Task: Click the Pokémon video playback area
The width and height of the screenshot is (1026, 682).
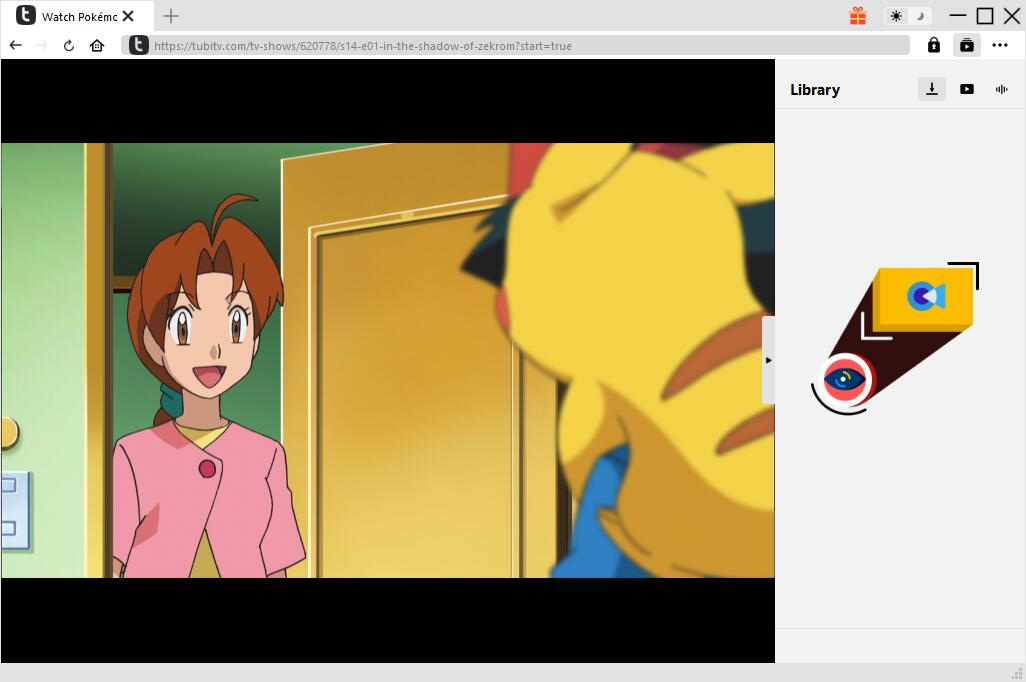Action: (x=388, y=360)
